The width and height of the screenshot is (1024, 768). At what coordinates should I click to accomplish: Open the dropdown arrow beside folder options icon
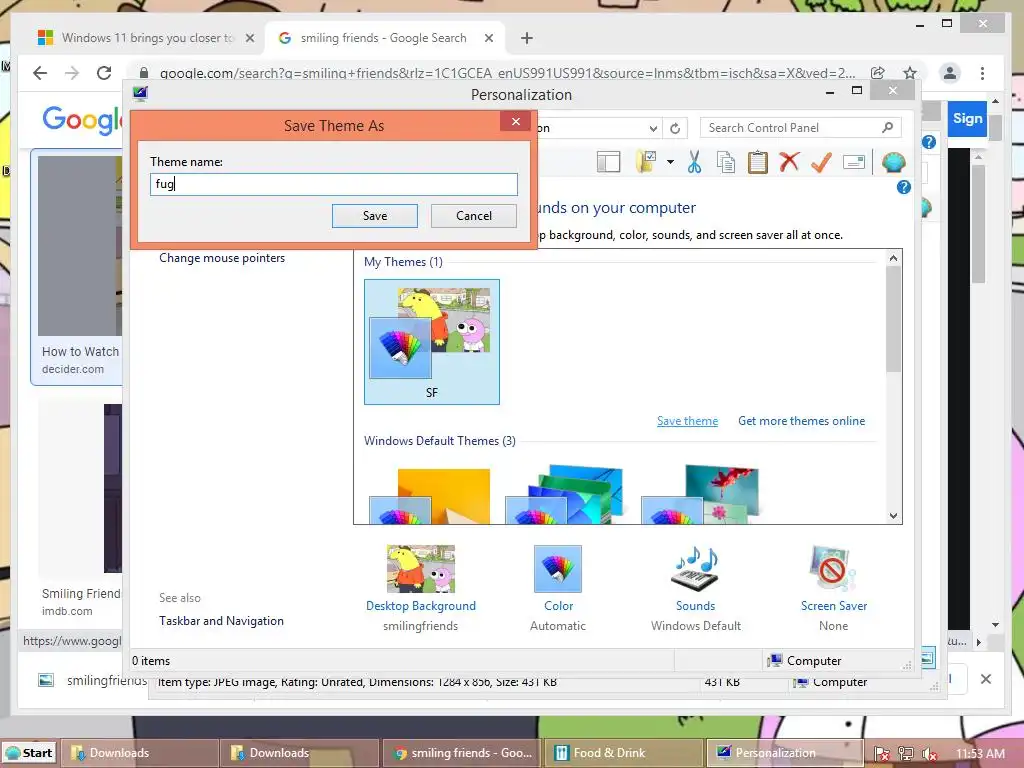[x=670, y=162]
